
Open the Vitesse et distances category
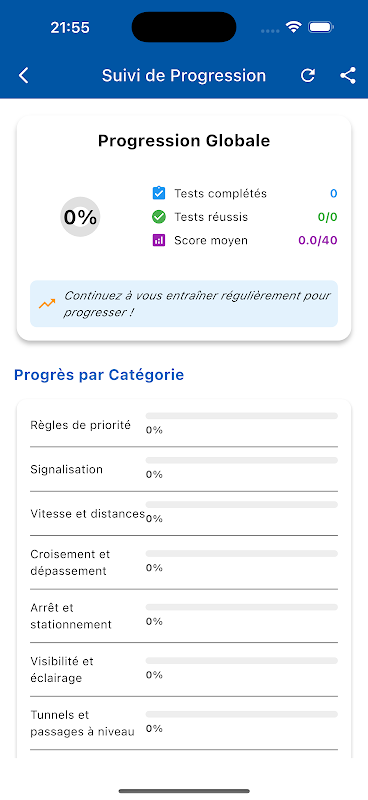click(x=184, y=513)
